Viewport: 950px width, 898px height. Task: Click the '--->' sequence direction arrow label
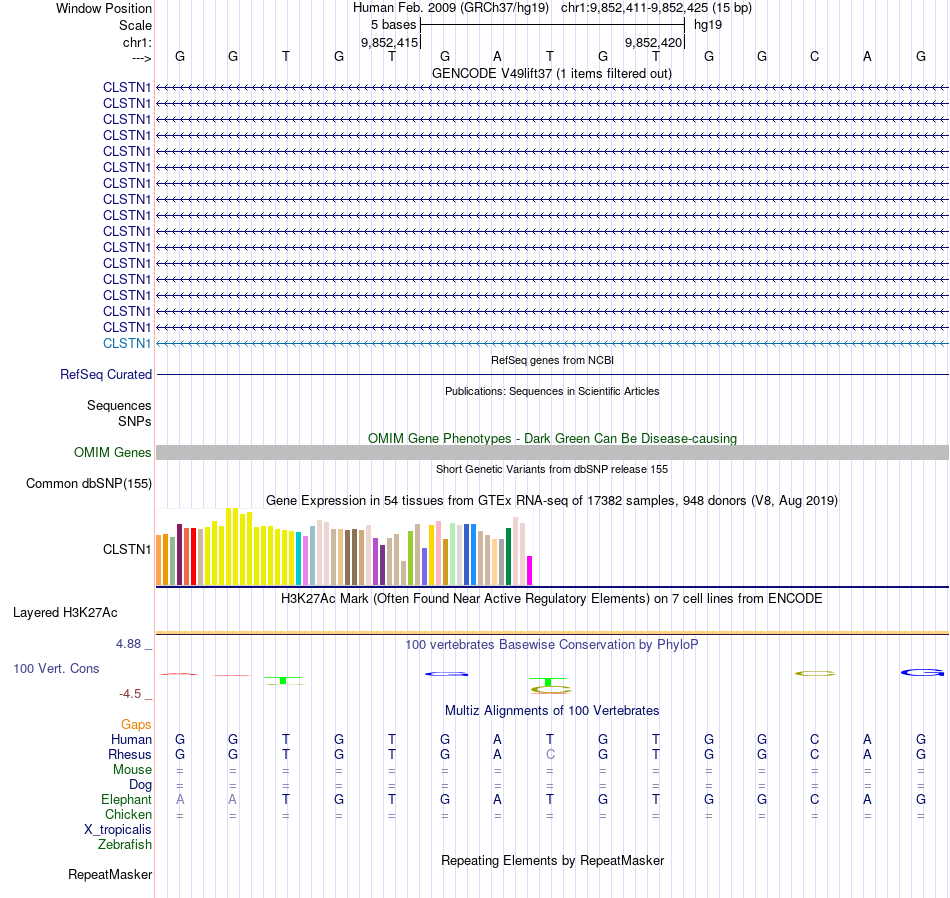click(141, 58)
